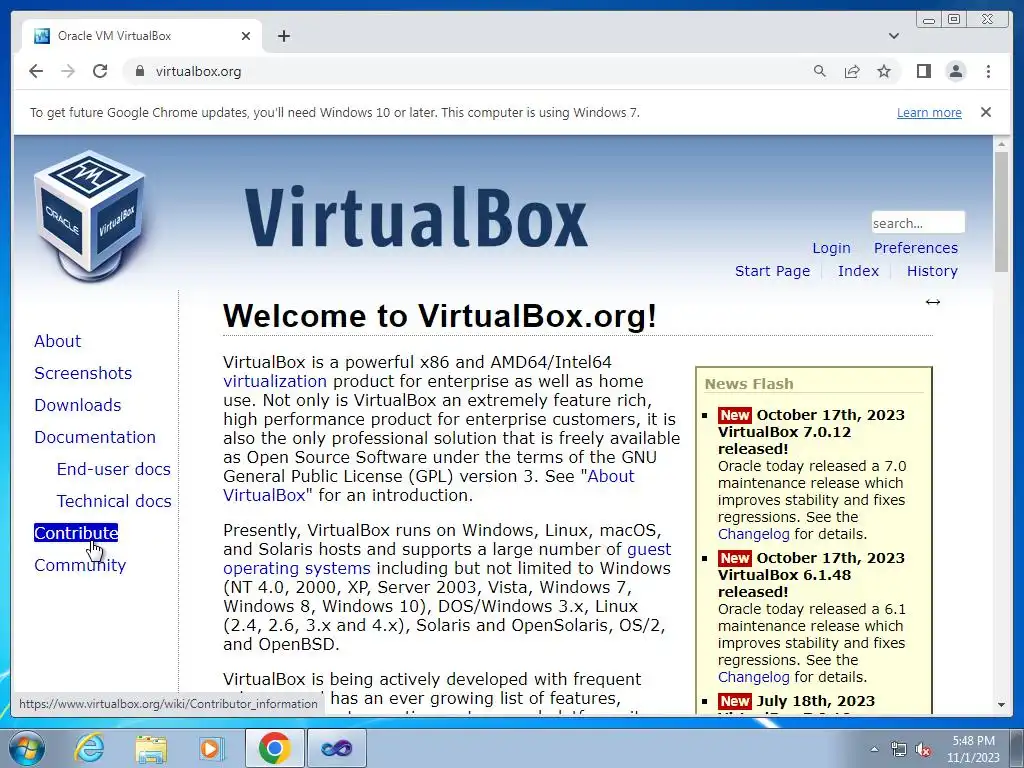Launch Internet Explorer from taskbar
Viewport: 1024px width, 768px height.
point(89,748)
